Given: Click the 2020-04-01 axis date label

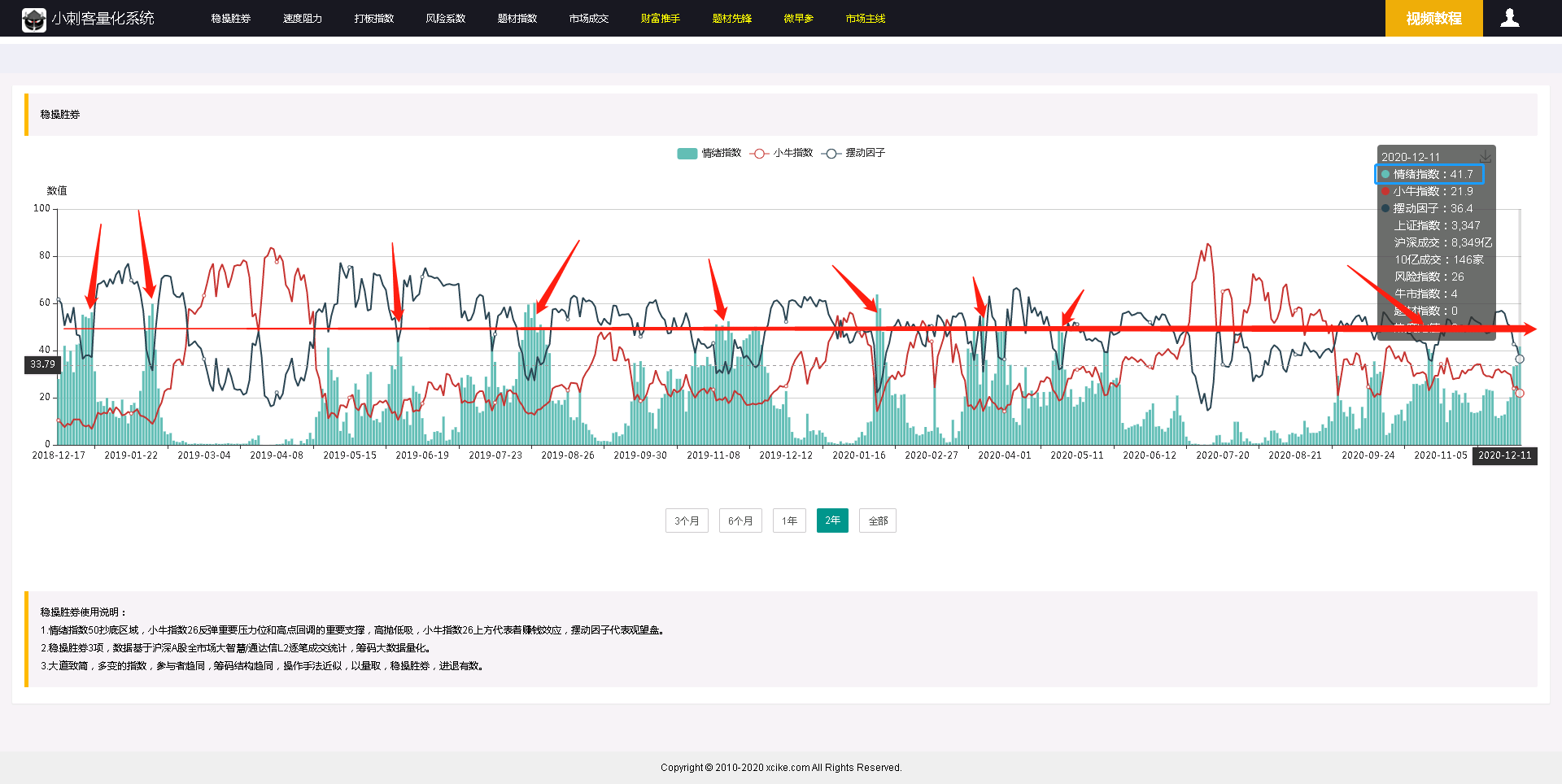Looking at the screenshot, I should point(1005,455).
